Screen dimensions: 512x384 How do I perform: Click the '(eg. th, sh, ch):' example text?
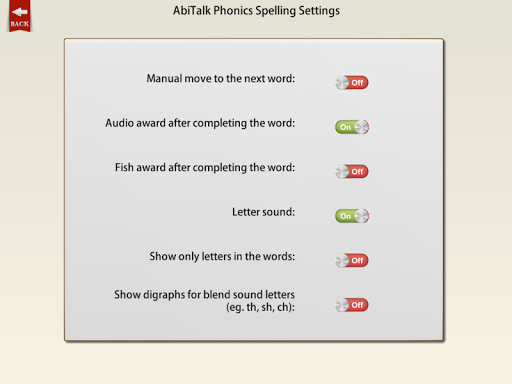click(x=260, y=307)
